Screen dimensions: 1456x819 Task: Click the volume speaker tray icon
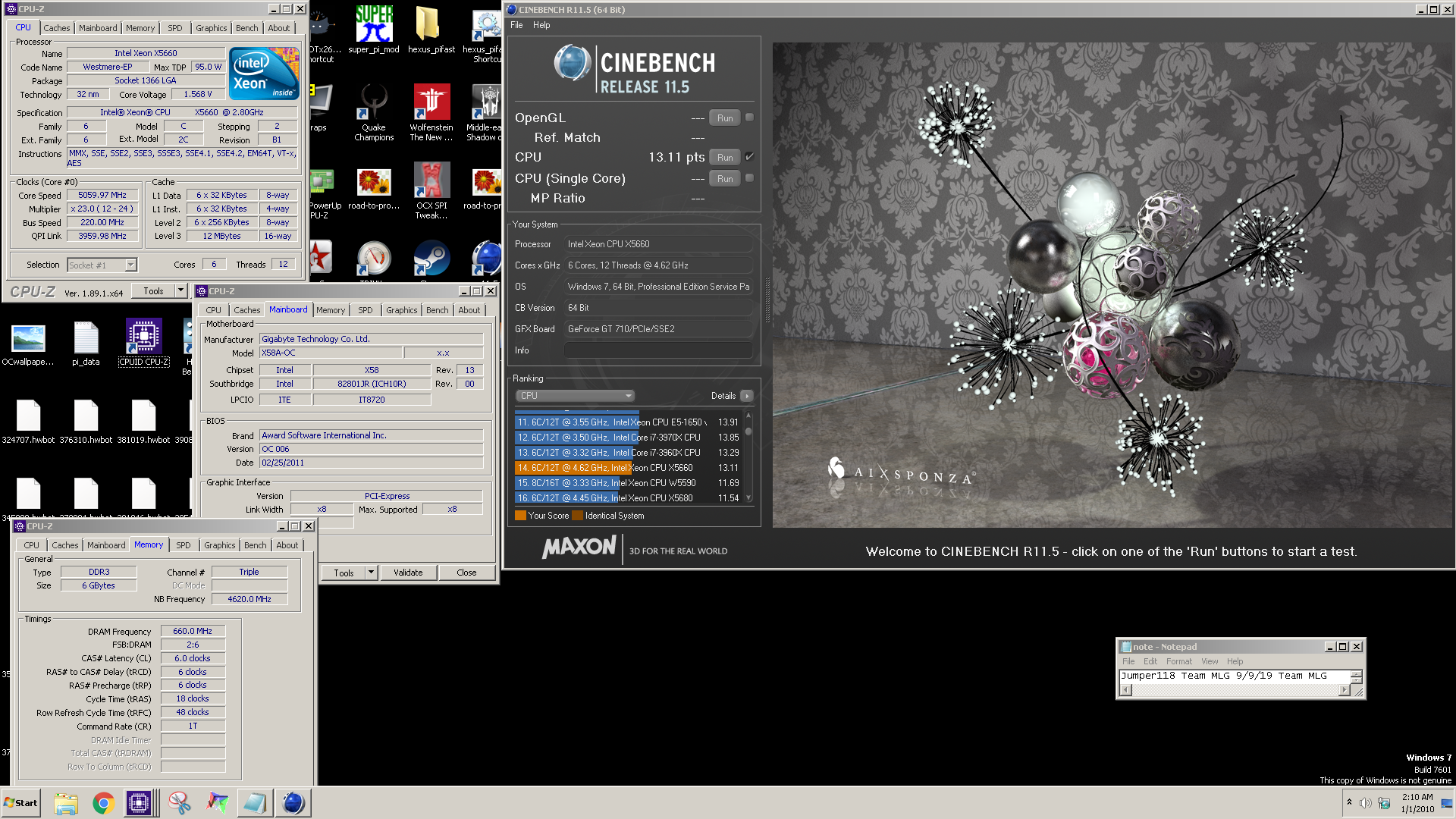1365,803
